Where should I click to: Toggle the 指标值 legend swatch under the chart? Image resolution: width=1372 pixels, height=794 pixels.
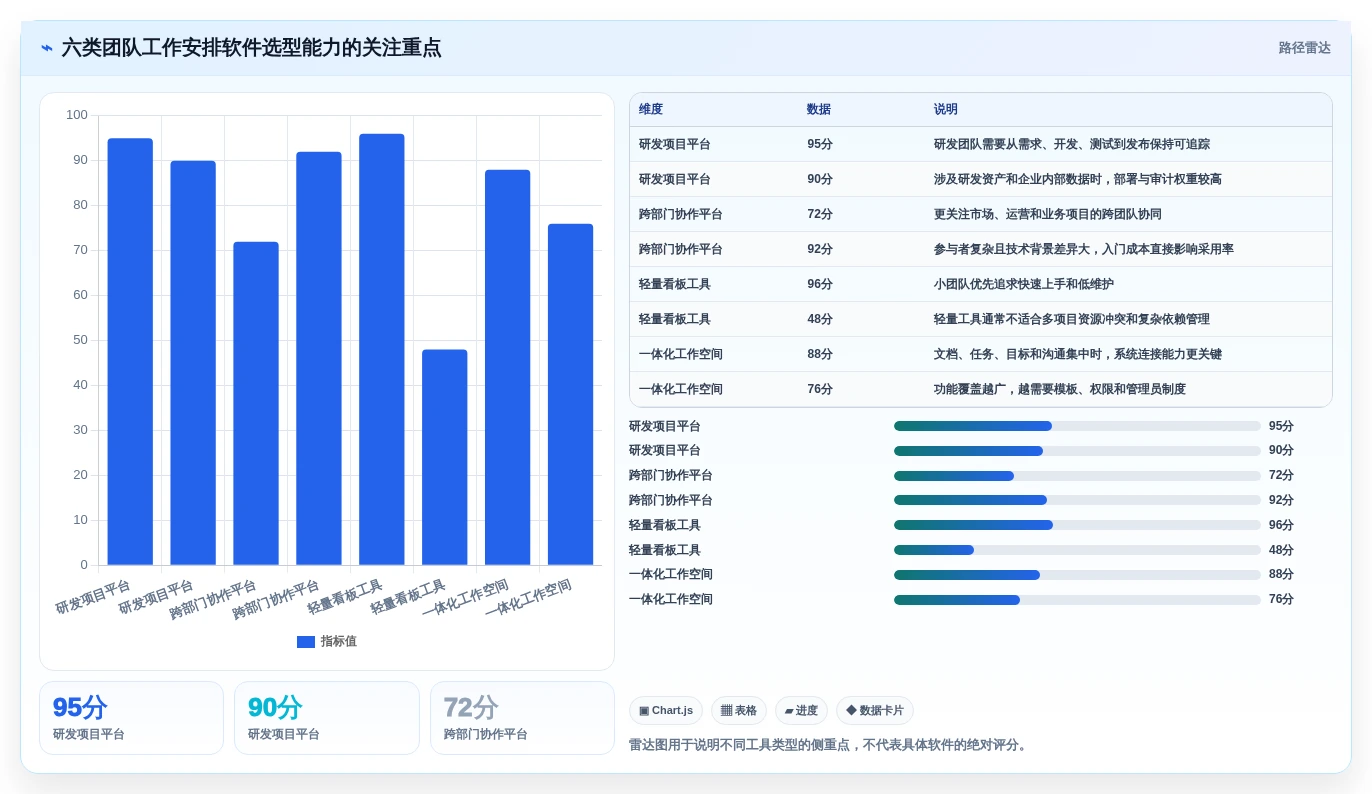pos(306,642)
